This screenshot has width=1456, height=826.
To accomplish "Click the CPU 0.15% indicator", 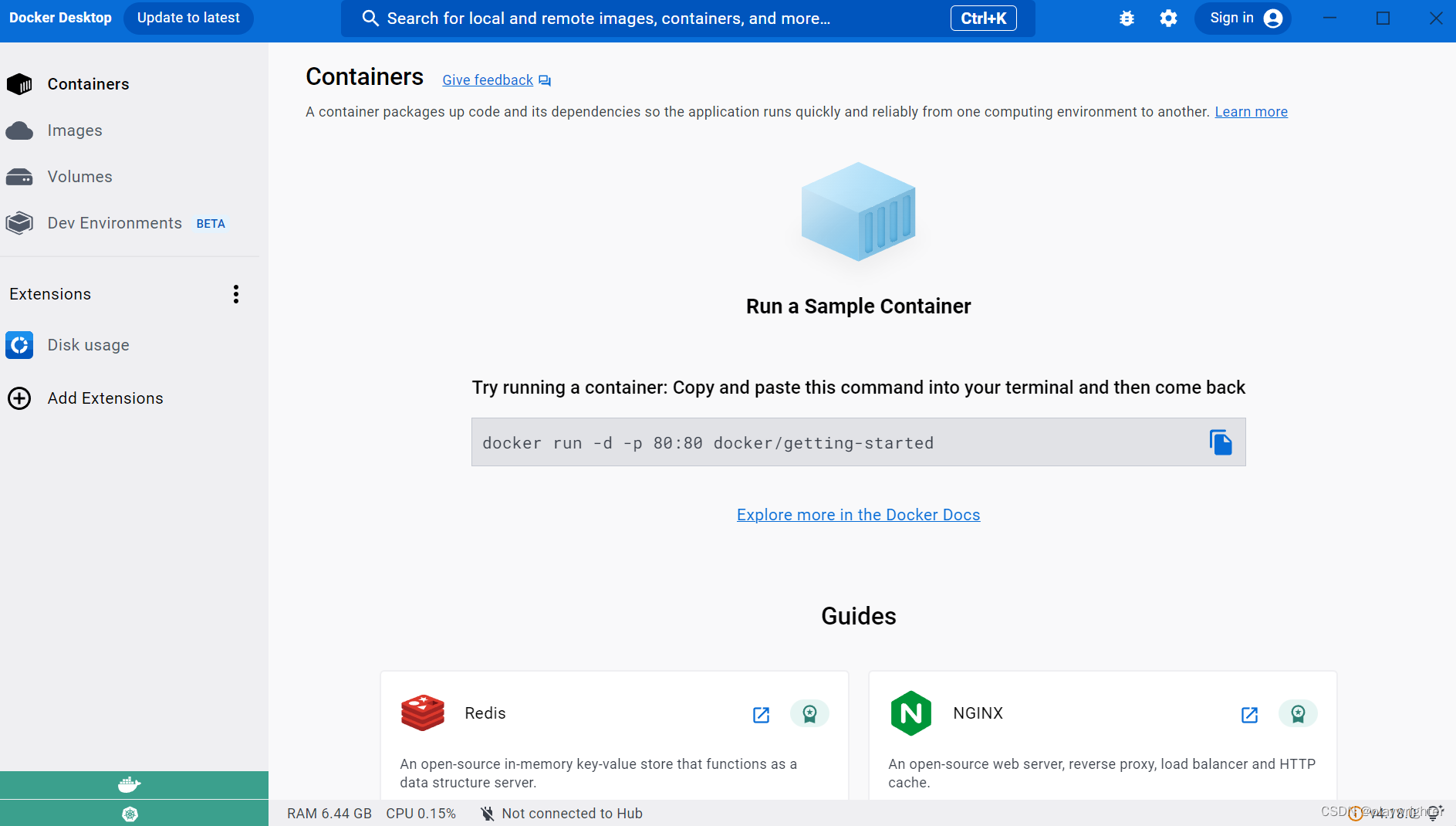I will pos(421,814).
